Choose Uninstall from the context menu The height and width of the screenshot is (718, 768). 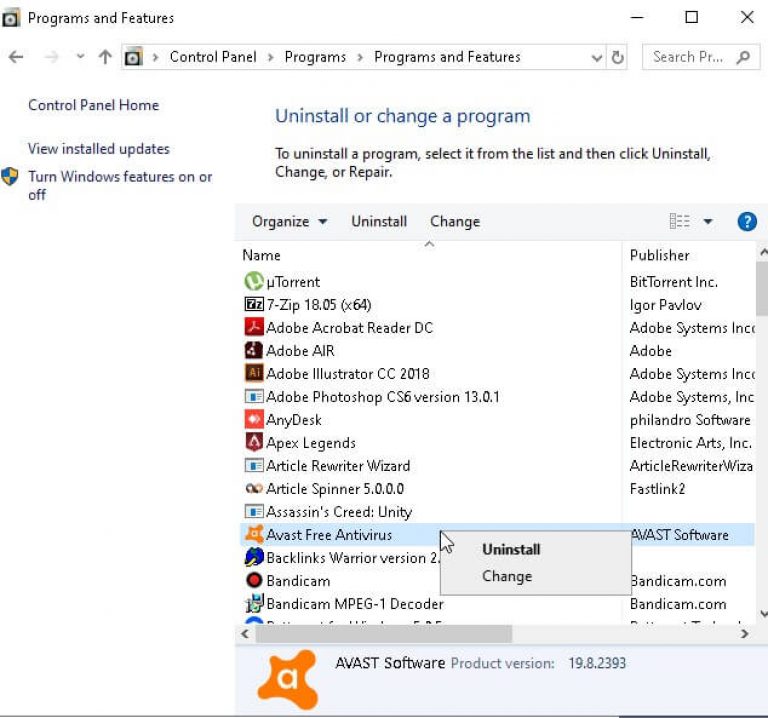tap(511, 549)
